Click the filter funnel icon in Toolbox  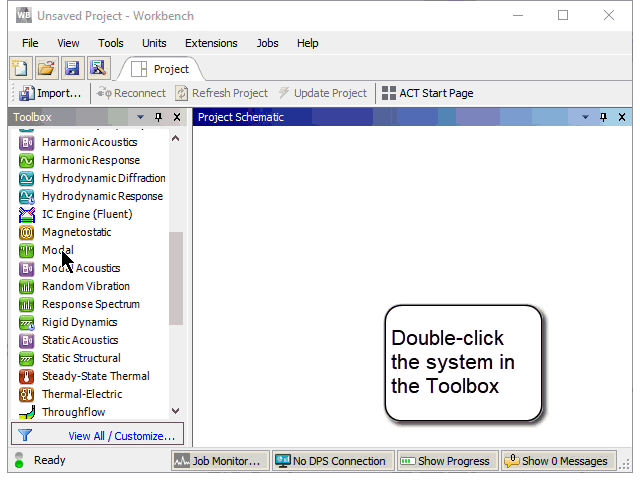(x=25, y=435)
